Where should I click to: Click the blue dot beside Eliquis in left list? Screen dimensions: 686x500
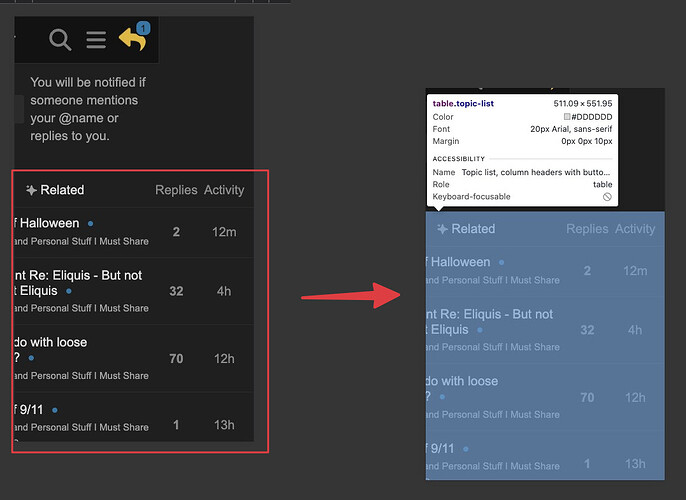click(x=69, y=291)
